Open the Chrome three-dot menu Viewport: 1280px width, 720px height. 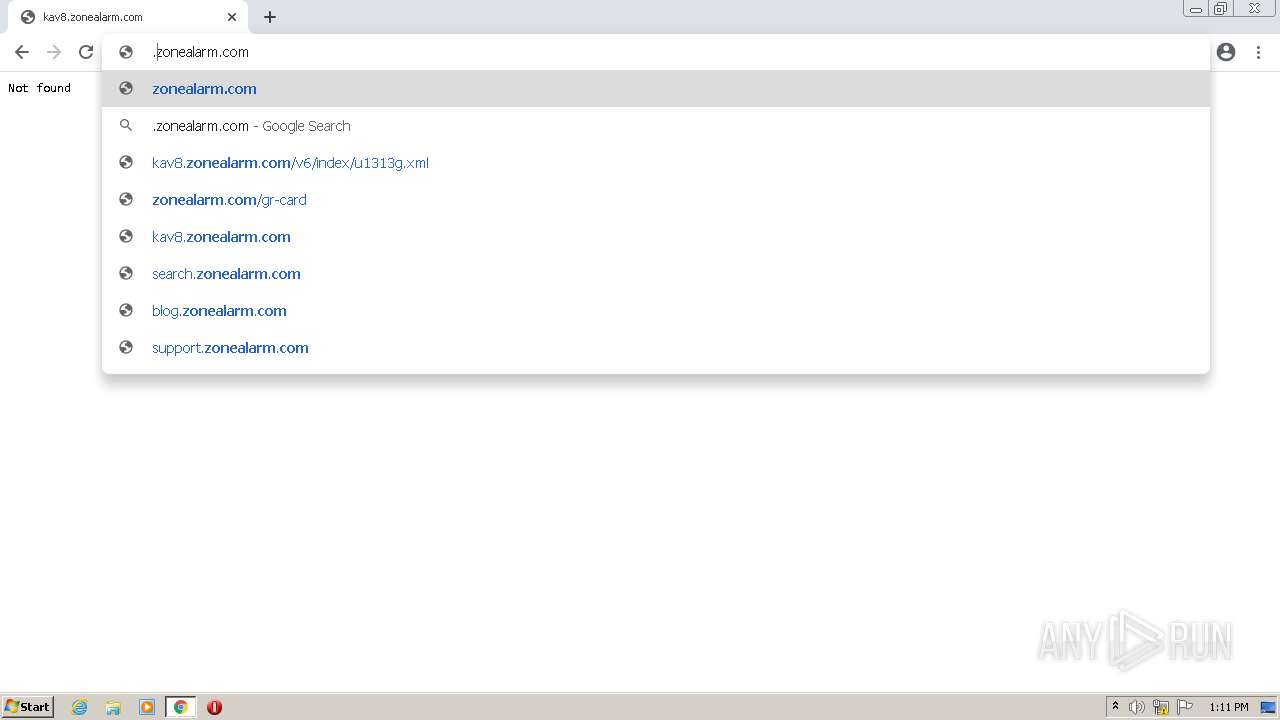[x=1259, y=52]
